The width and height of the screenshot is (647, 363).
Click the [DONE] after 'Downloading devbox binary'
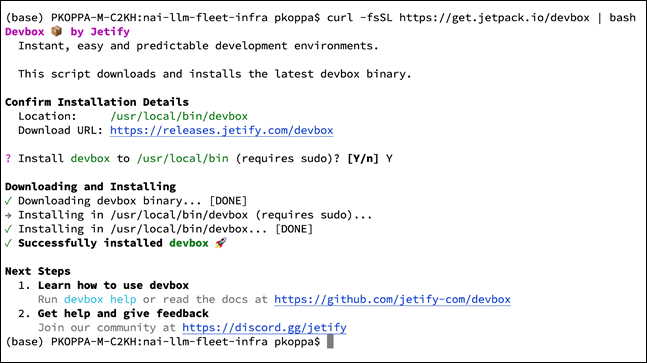[228, 201]
